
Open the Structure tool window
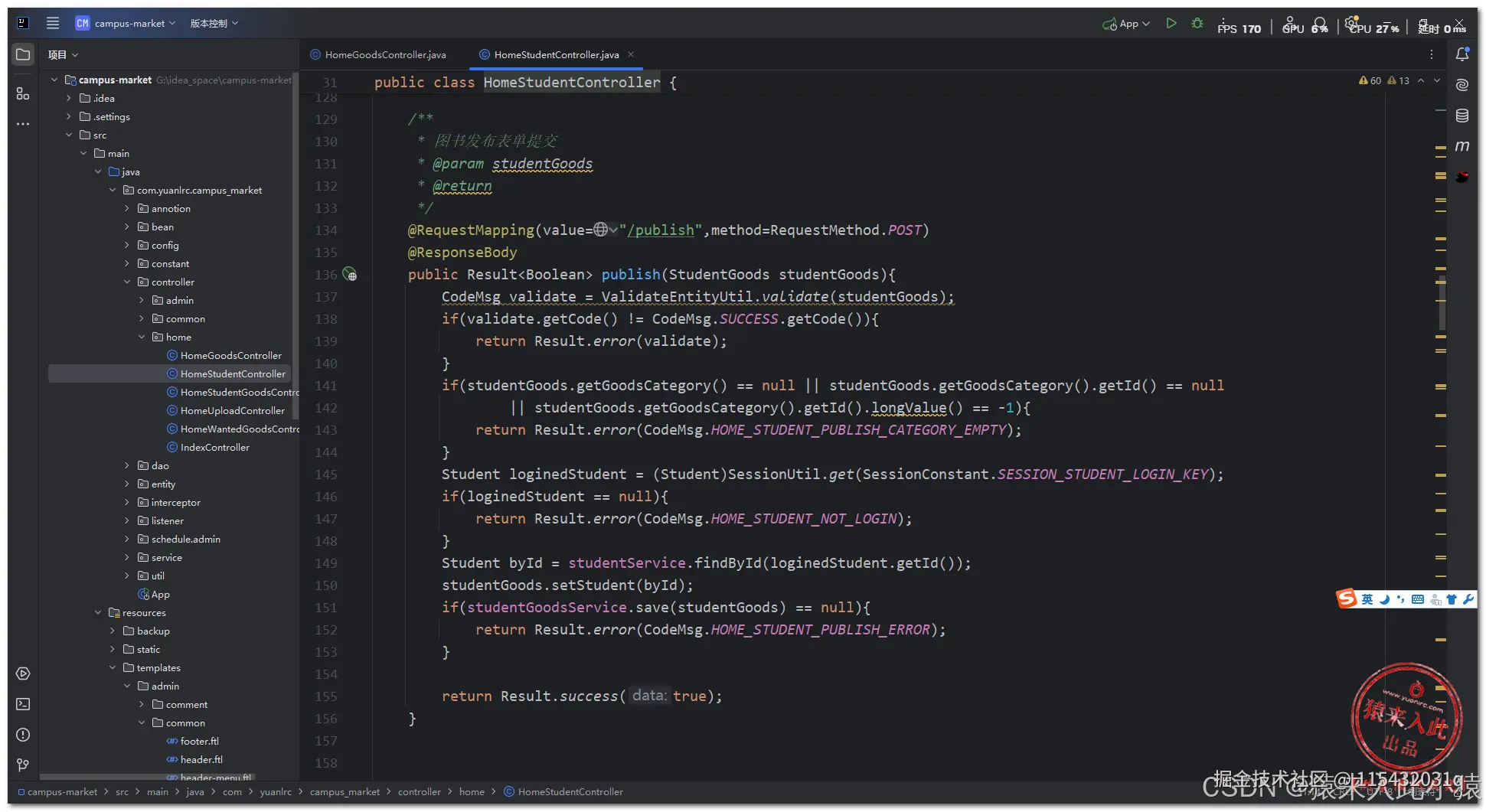click(x=23, y=93)
